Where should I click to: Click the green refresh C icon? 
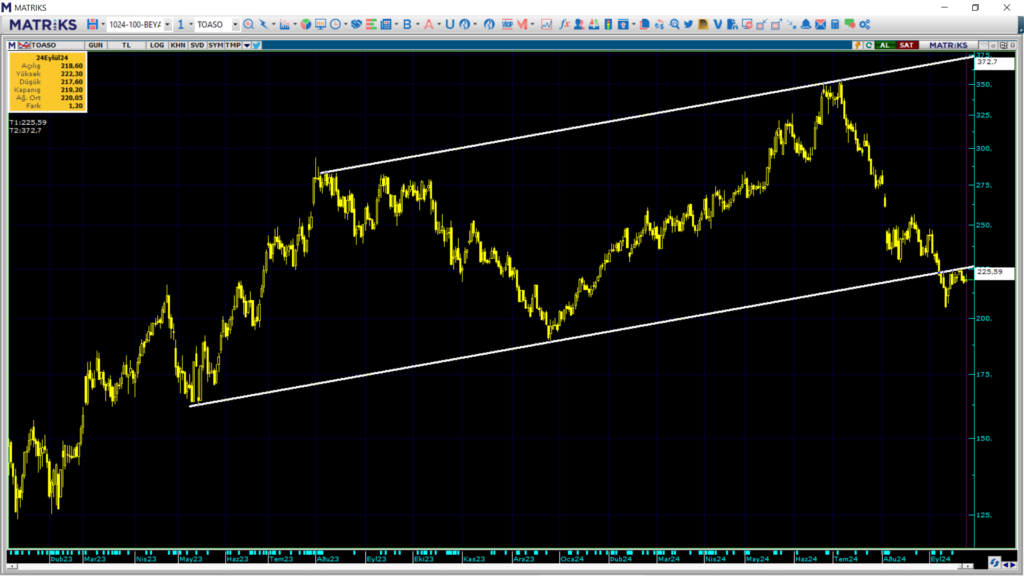[x=869, y=45]
